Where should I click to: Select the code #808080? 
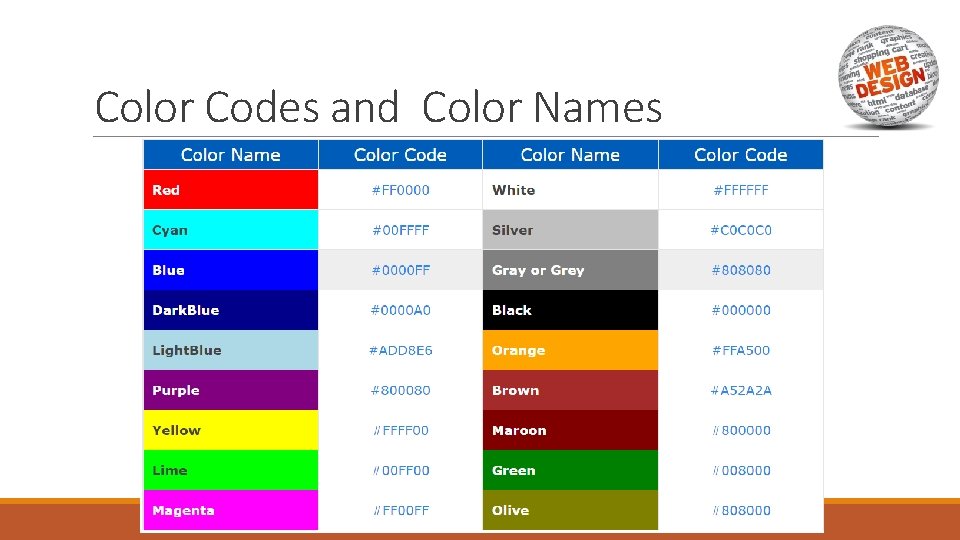(x=741, y=270)
